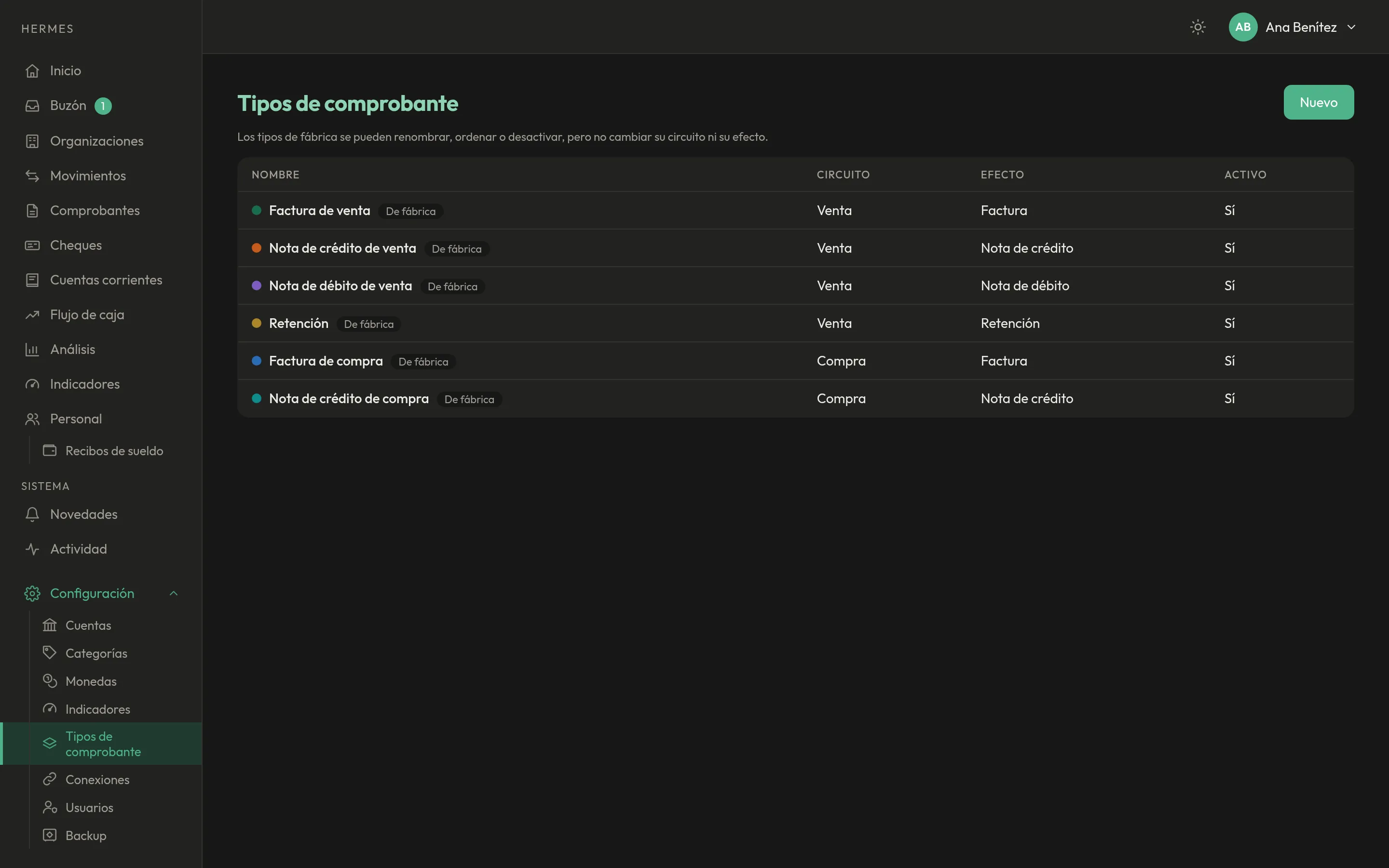Image resolution: width=1389 pixels, height=868 pixels.
Task: Click the Buzón unread count badge
Action: pyautogui.click(x=103, y=106)
